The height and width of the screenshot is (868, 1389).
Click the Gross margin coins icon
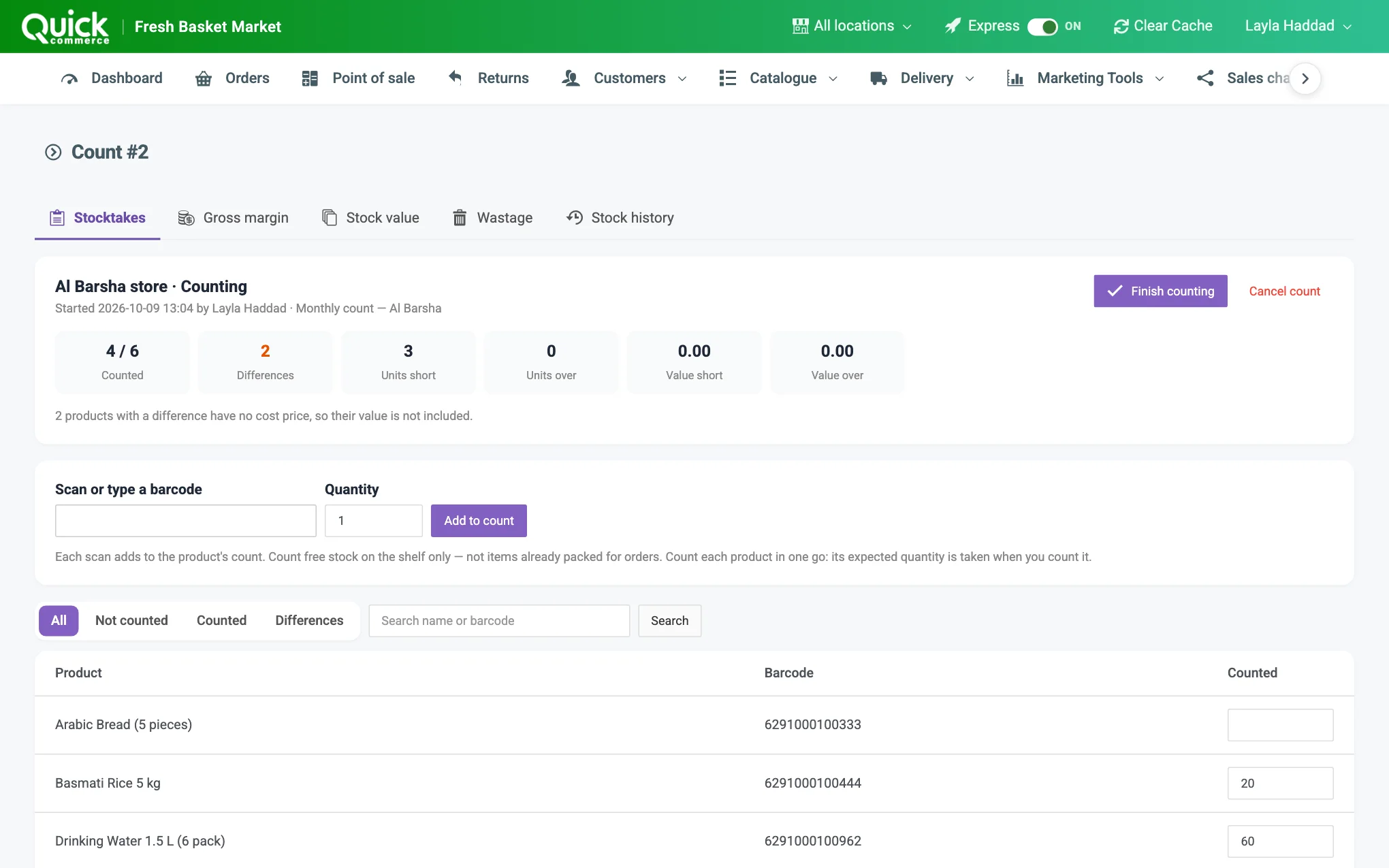(x=186, y=218)
